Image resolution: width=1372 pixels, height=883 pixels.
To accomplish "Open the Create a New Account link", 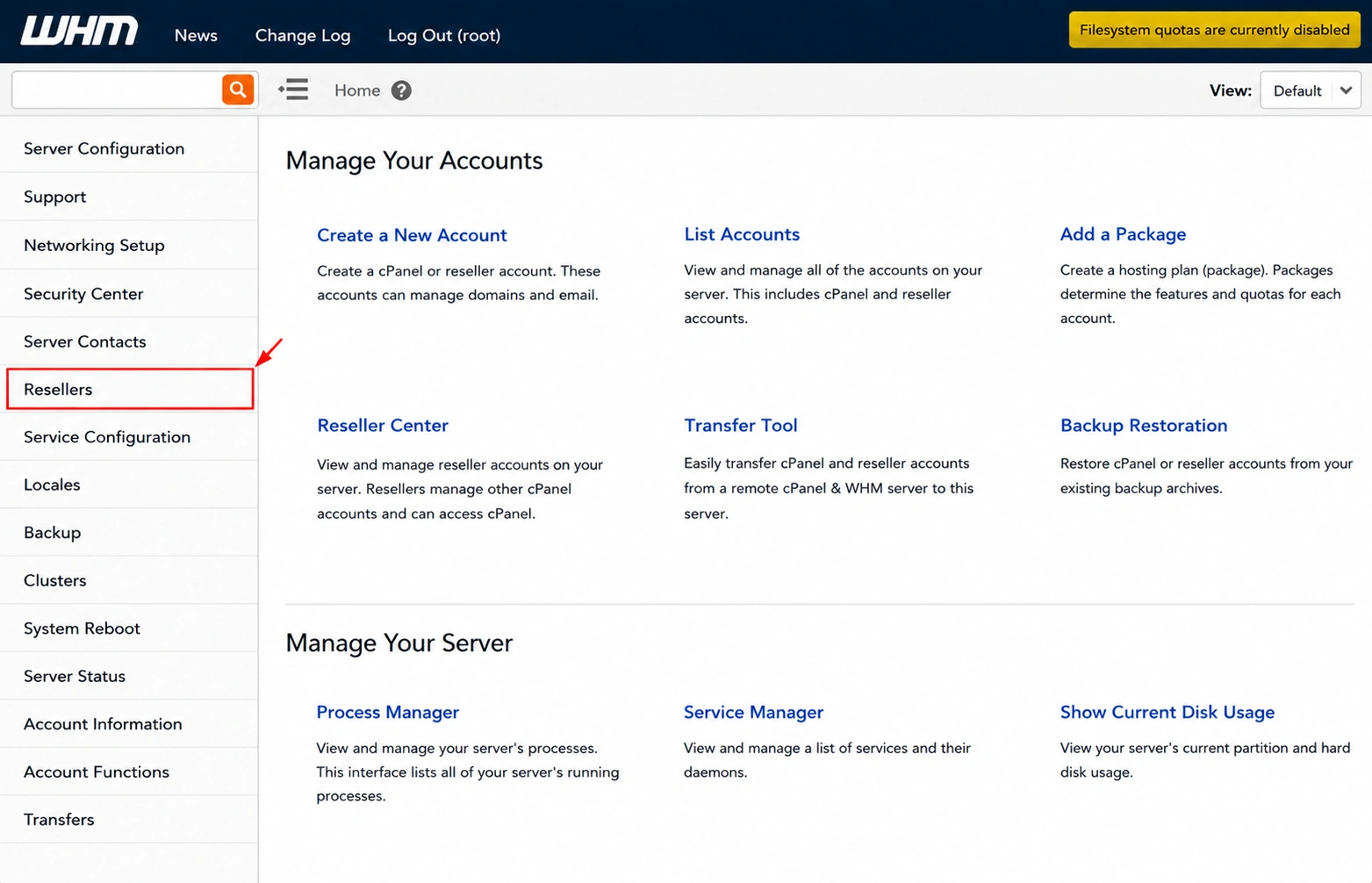I will 412,235.
